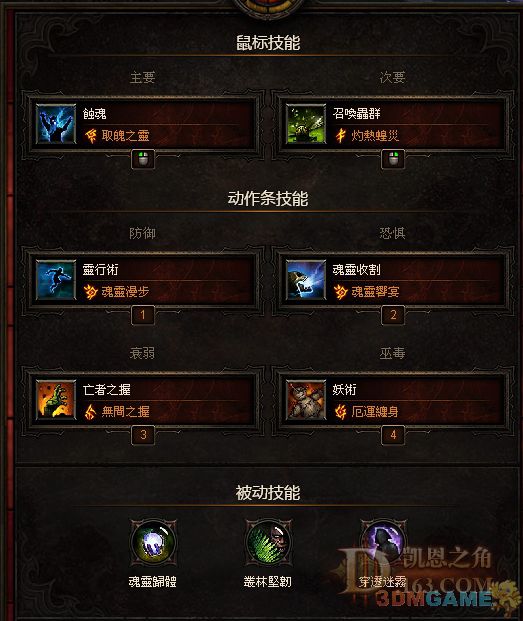The height and width of the screenshot is (621, 523).
Task: Click action bar slot number 4
Action: [x=393, y=434]
